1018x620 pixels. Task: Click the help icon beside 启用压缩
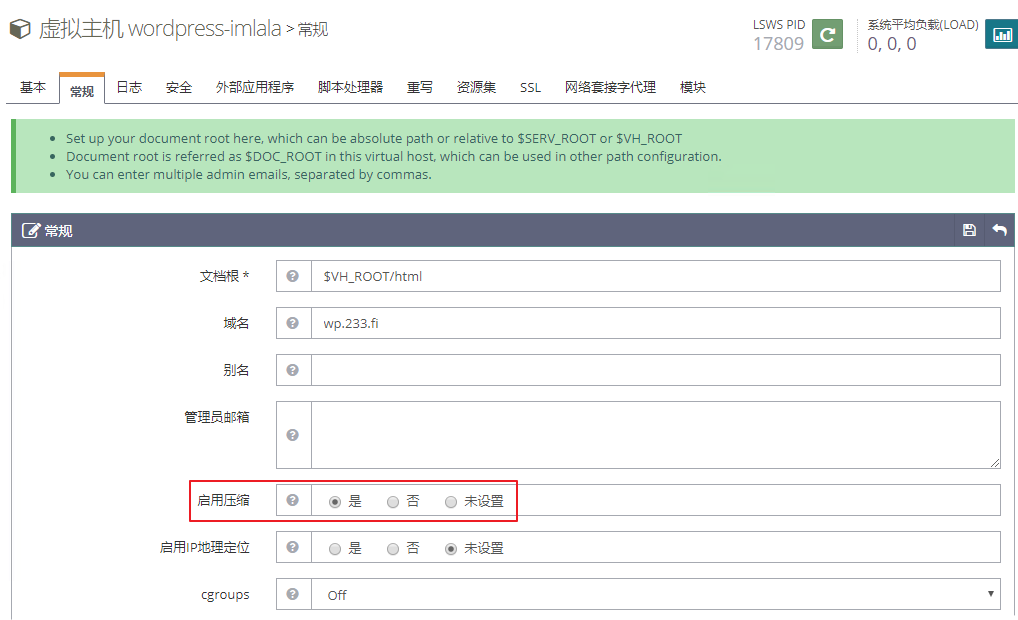coord(293,500)
